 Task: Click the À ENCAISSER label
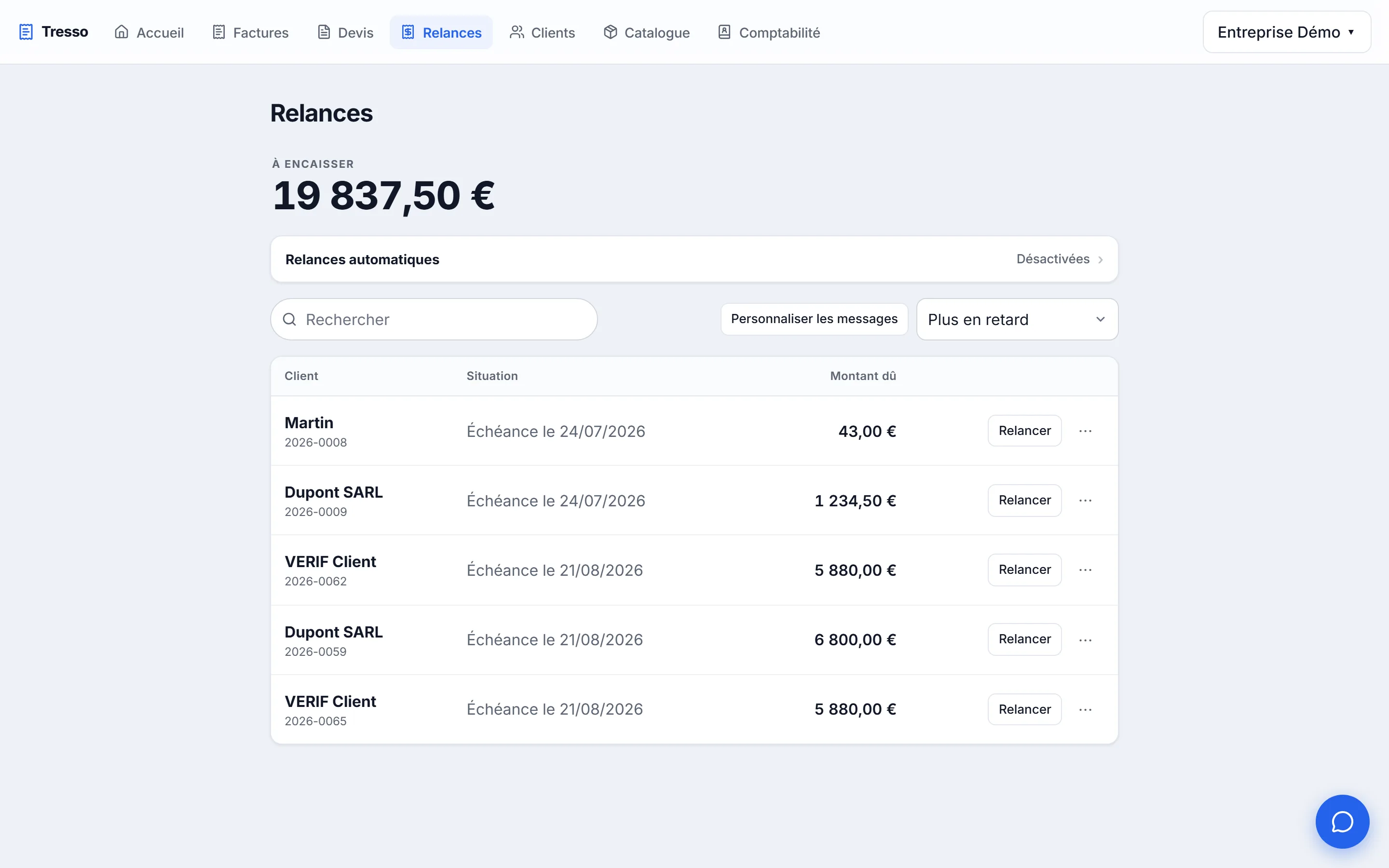click(x=313, y=164)
